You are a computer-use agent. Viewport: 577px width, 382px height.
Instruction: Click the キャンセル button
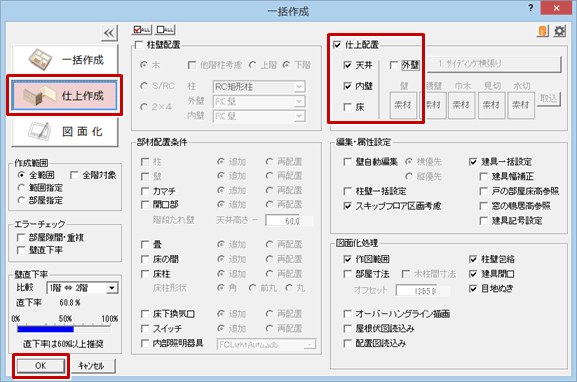91,366
